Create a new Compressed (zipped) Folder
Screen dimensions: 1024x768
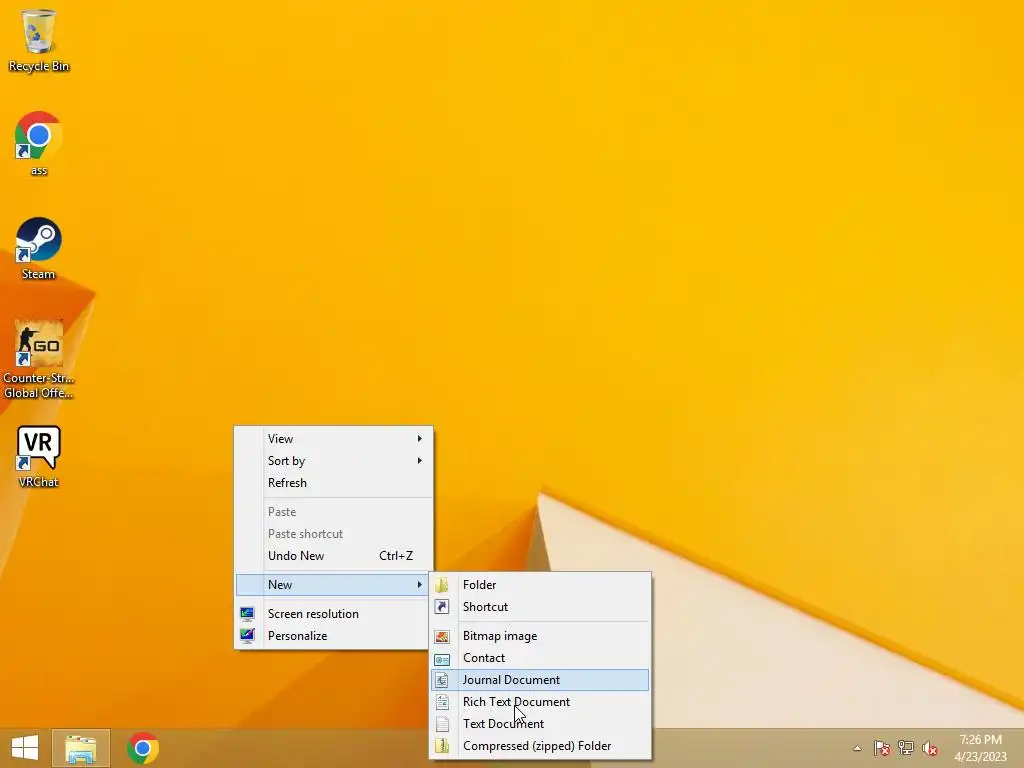coord(540,746)
